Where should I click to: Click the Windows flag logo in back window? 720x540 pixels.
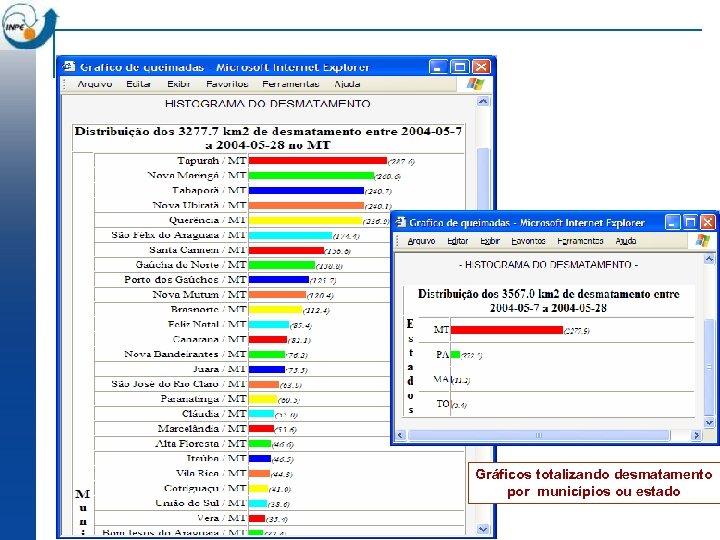(x=475, y=84)
